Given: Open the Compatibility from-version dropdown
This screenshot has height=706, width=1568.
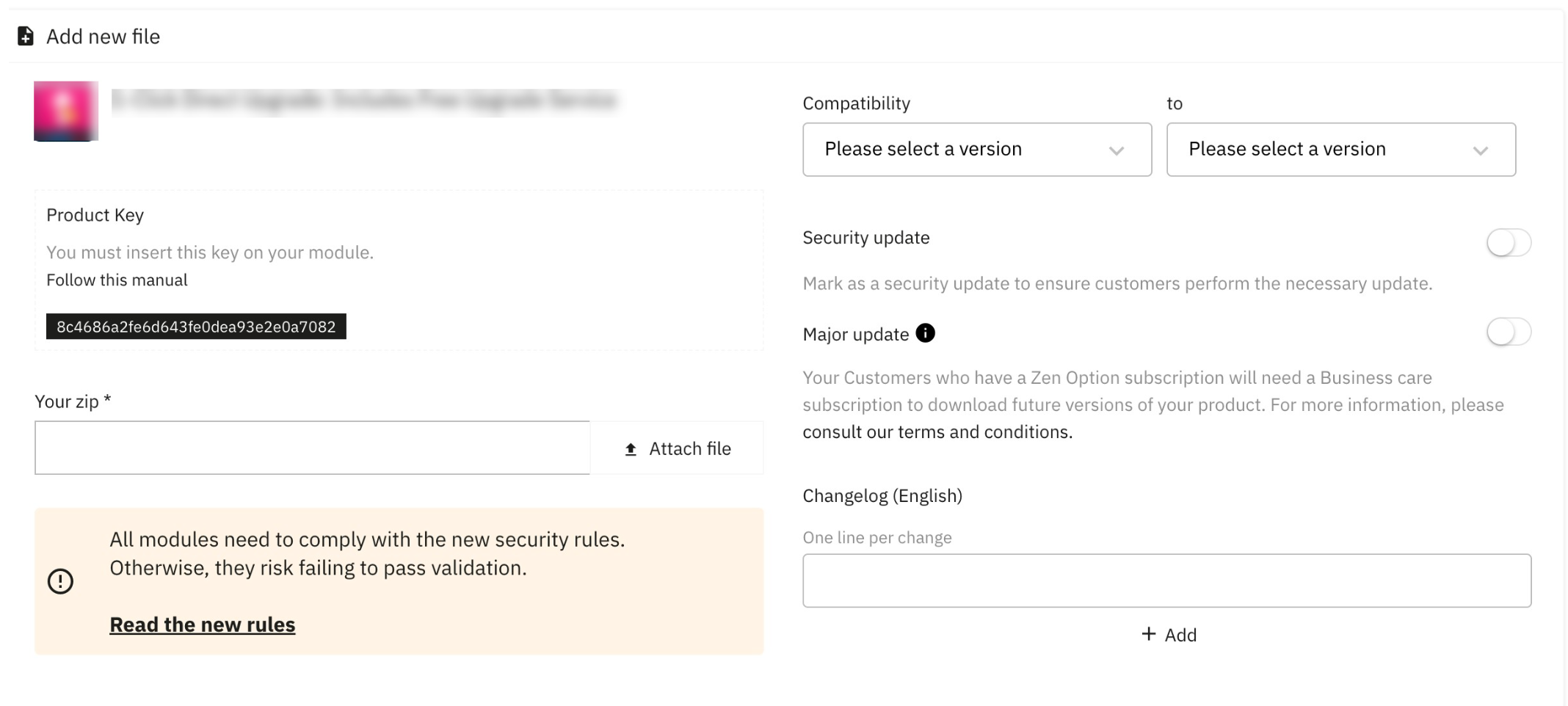Looking at the screenshot, I should pyautogui.click(x=976, y=150).
